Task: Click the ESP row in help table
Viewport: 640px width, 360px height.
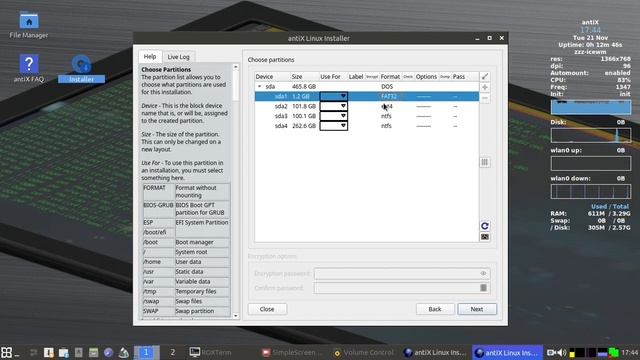Action: point(186,222)
